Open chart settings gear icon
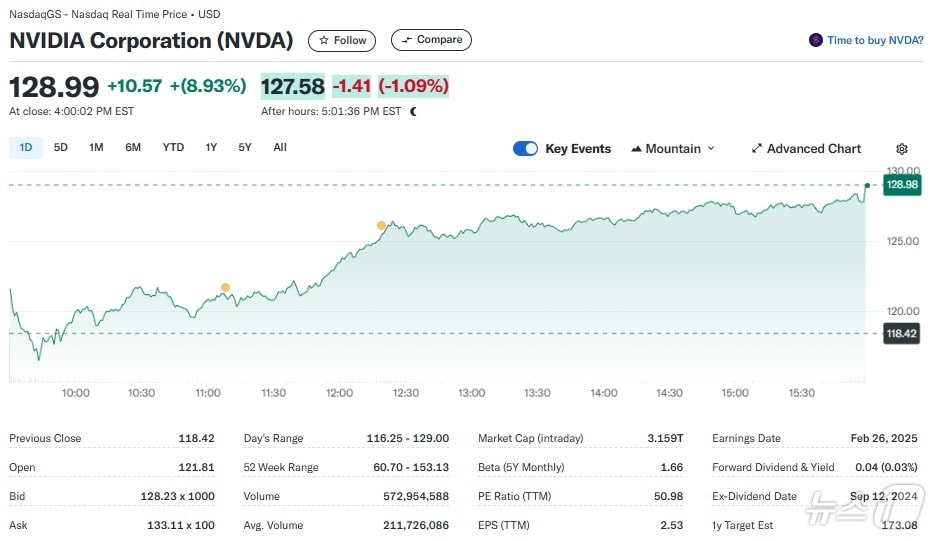The height and width of the screenshot is (541, 935). (x=902, y=149)
